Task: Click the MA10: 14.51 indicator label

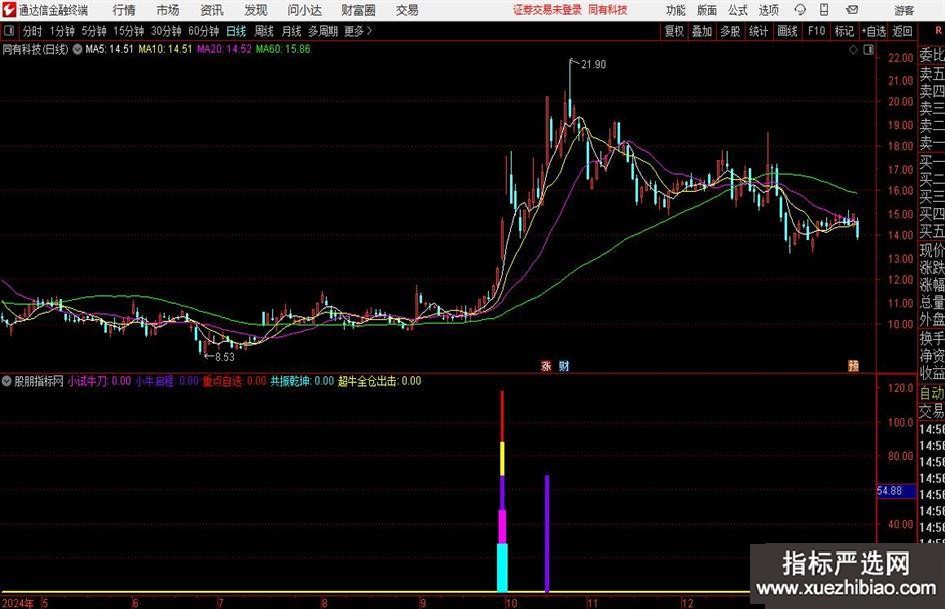Action: point(165,49)
